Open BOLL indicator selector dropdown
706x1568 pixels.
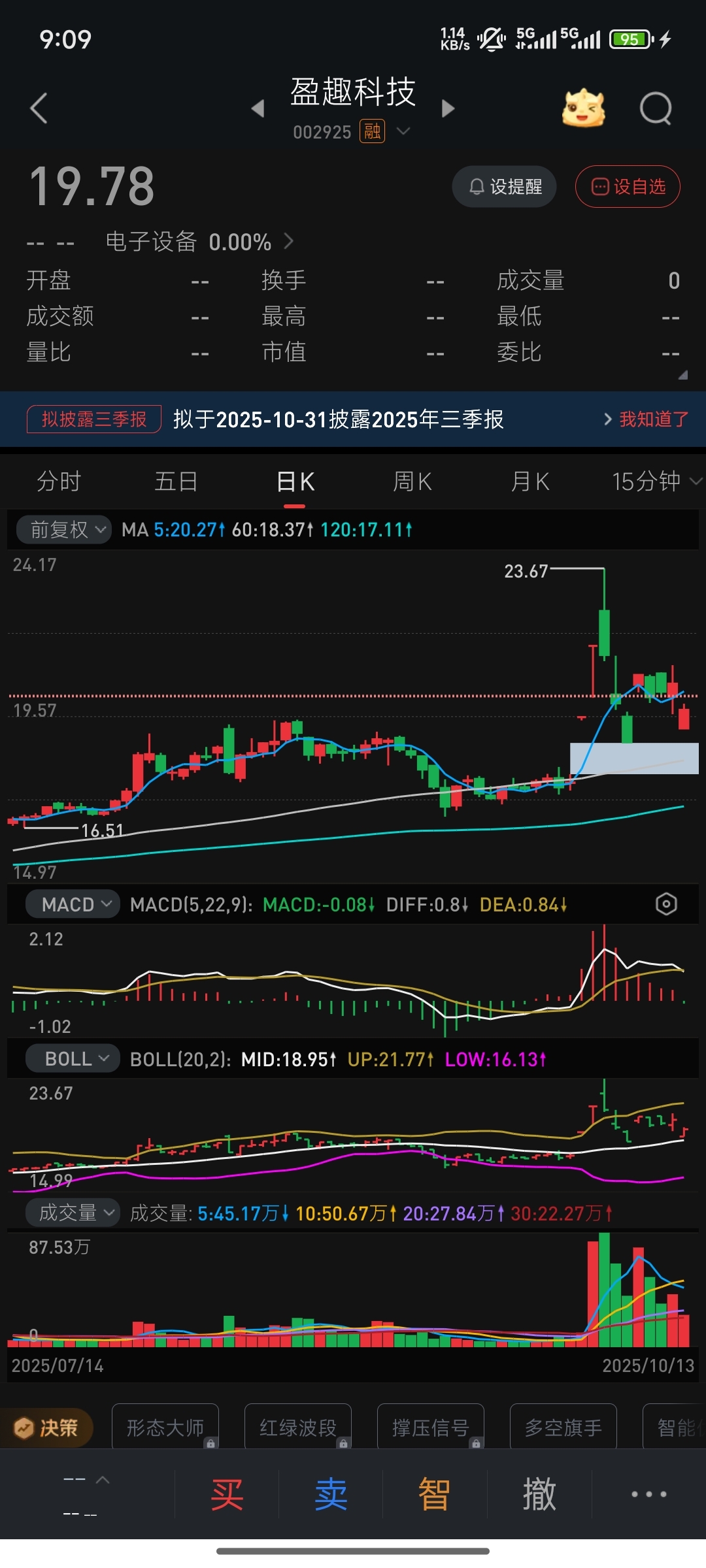coord(73,1058)
